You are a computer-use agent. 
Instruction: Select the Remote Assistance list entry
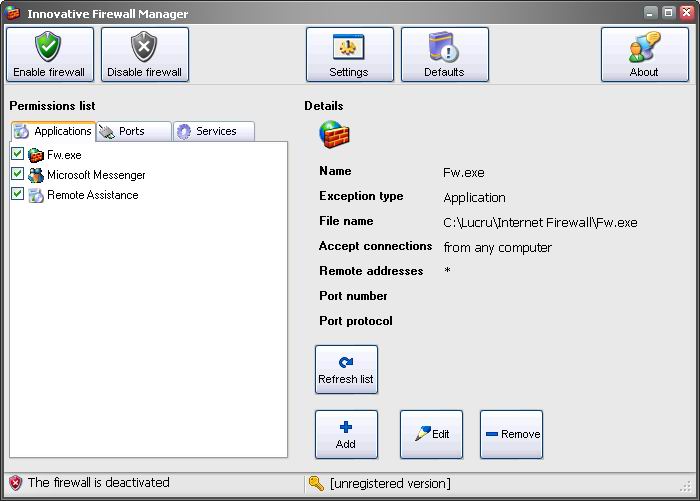pyautogui.click(x=92, y=195)
